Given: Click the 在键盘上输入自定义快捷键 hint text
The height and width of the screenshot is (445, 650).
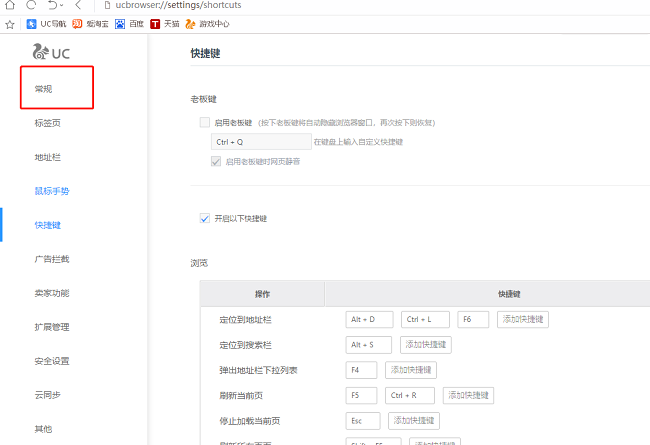Looking at the screenshot, I should [x=358, y=142].
